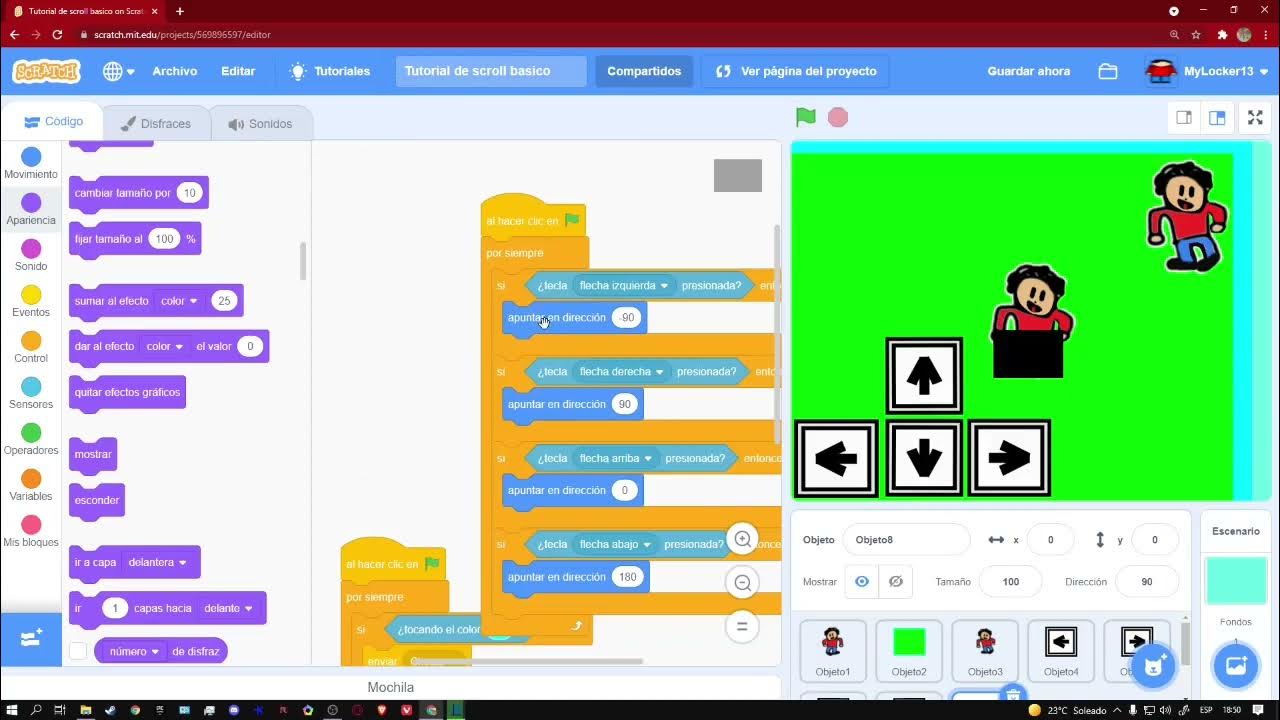Edit the project title field

tap(491, 71)
